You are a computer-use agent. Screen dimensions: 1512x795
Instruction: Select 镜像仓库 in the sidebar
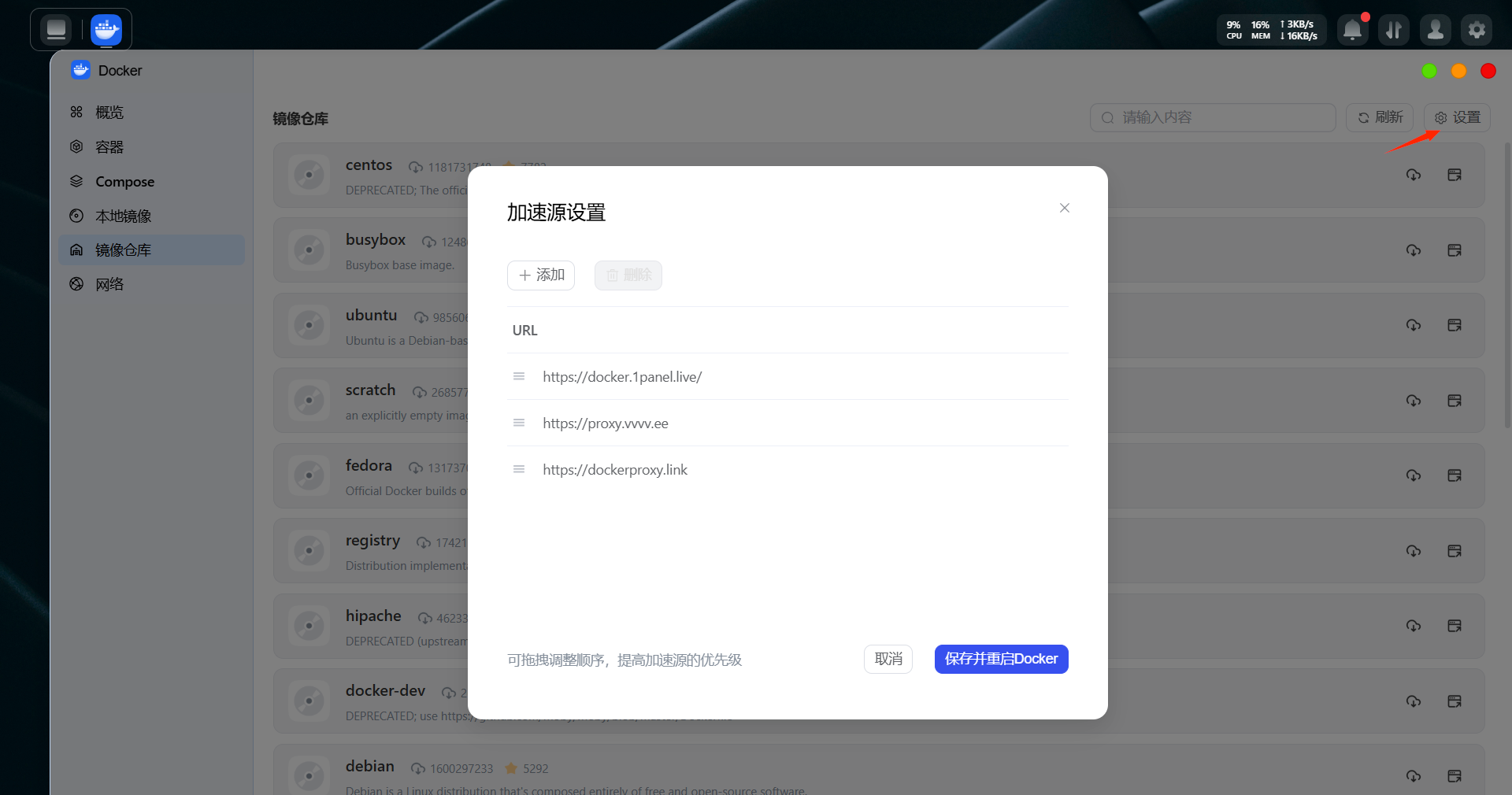(151, 250)
